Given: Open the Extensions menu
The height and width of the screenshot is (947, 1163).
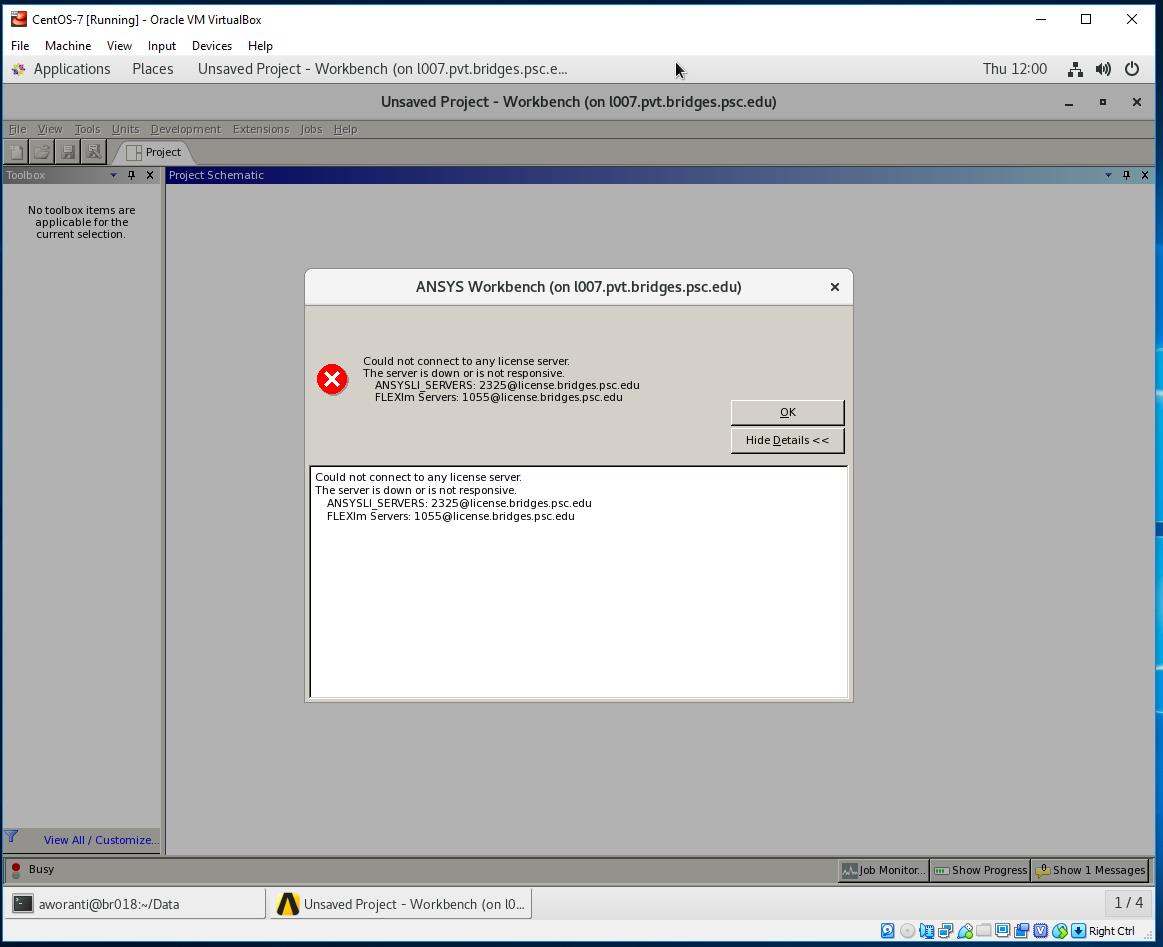Looking at the screenshot, I should click(260, 129).
